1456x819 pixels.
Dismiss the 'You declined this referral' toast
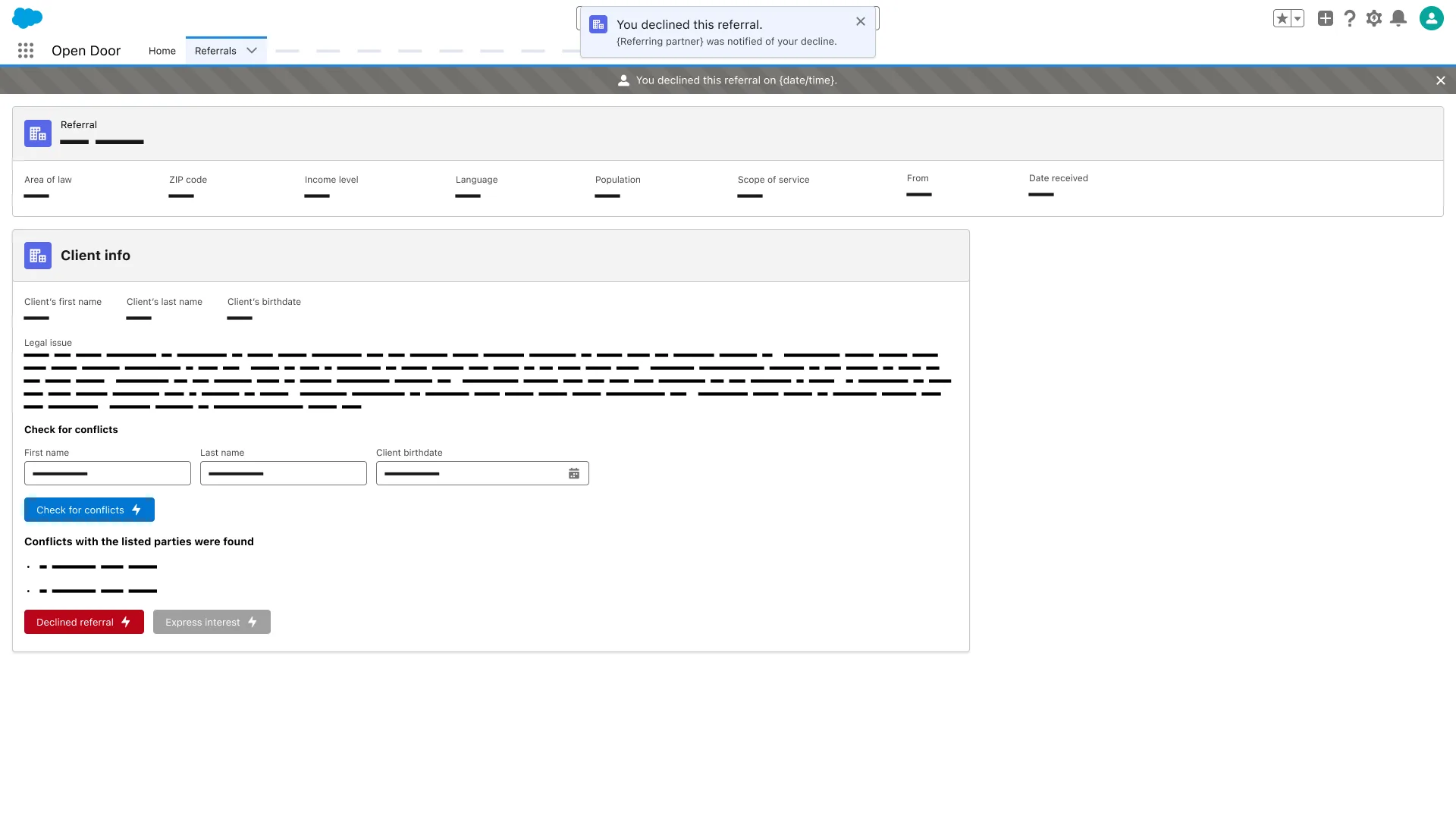pyautogui.click(x=861, y=21)
